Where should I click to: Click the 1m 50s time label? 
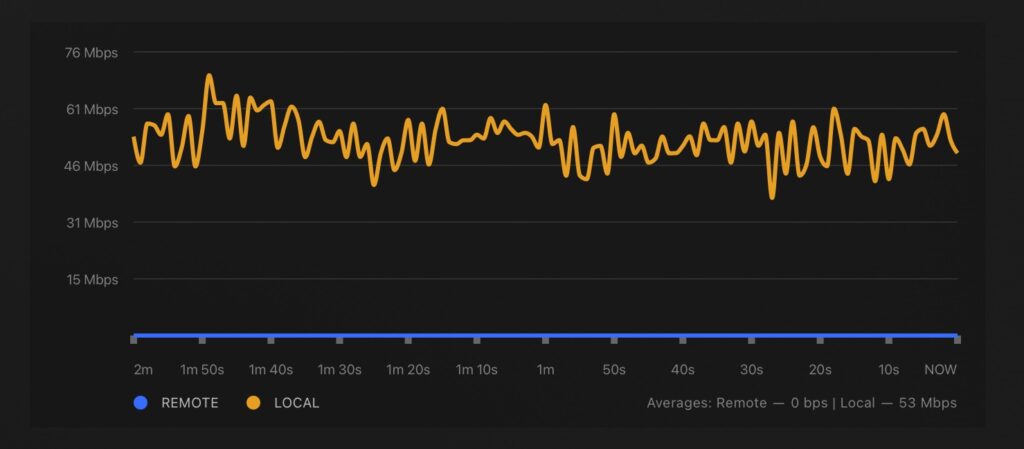click(x=202, y=369)
